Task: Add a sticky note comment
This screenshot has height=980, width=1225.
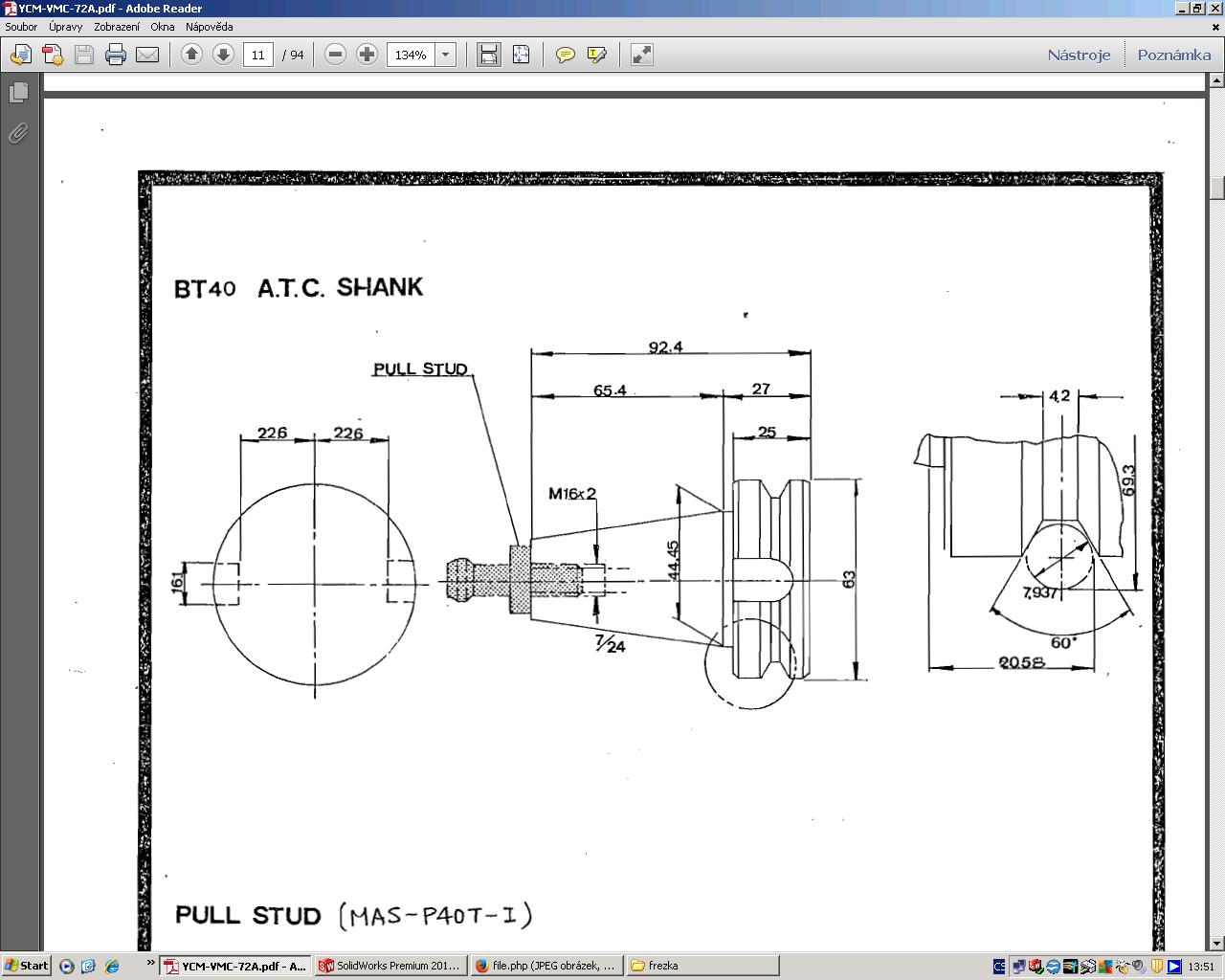Action: click(x=566, y=55)
